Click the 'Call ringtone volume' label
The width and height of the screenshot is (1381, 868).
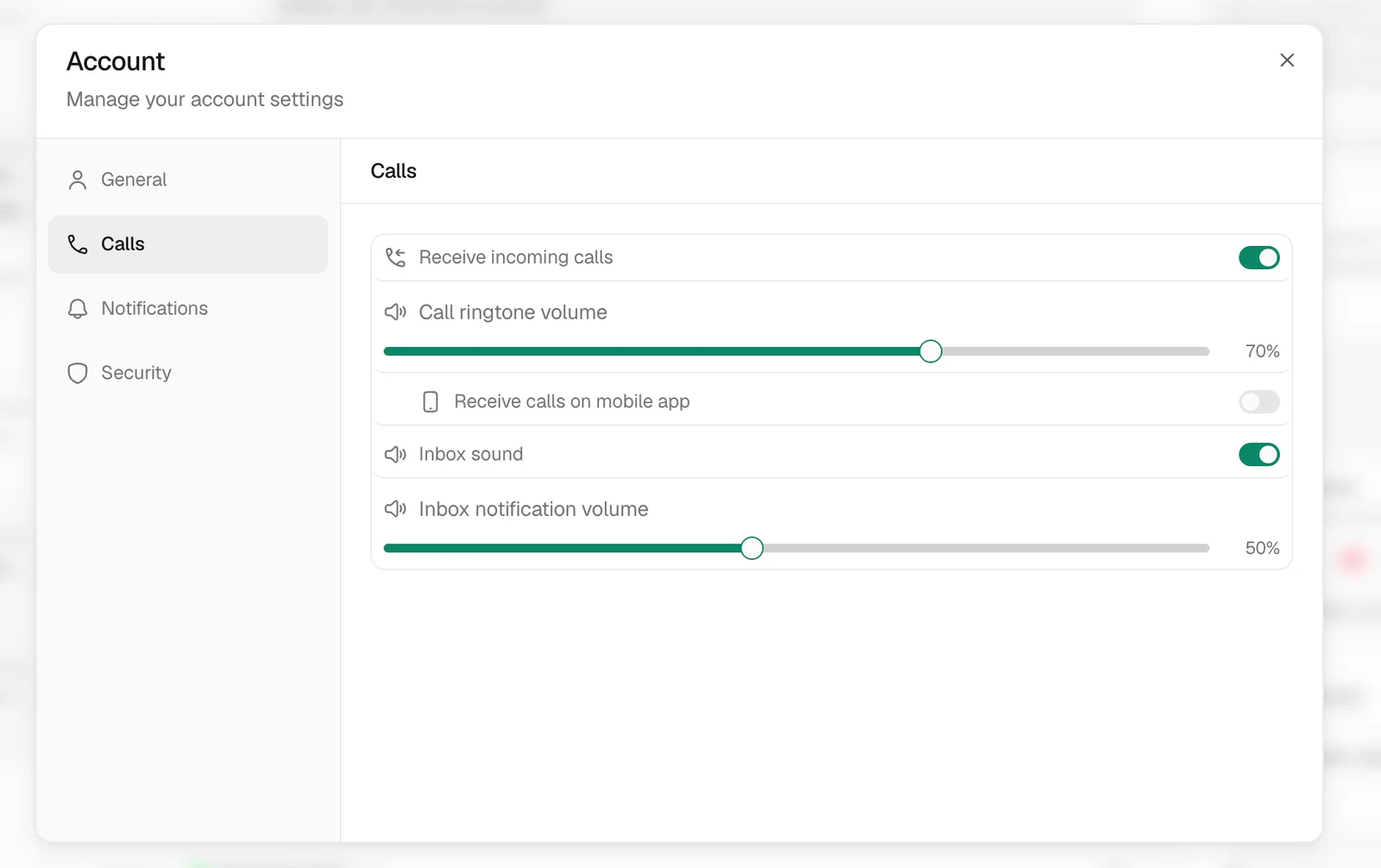(513, 312)
